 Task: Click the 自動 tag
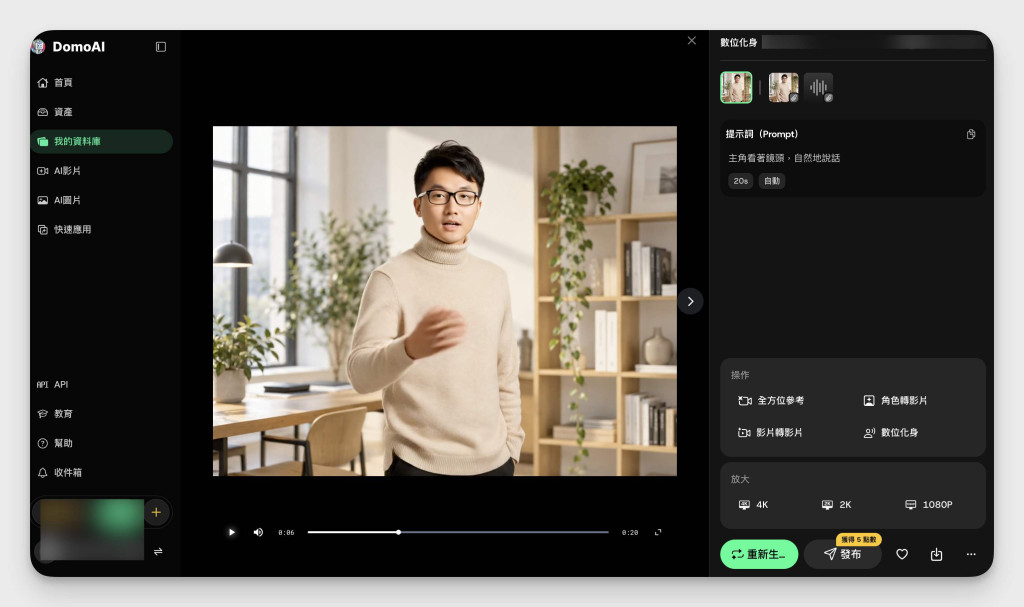coord(772,181)
